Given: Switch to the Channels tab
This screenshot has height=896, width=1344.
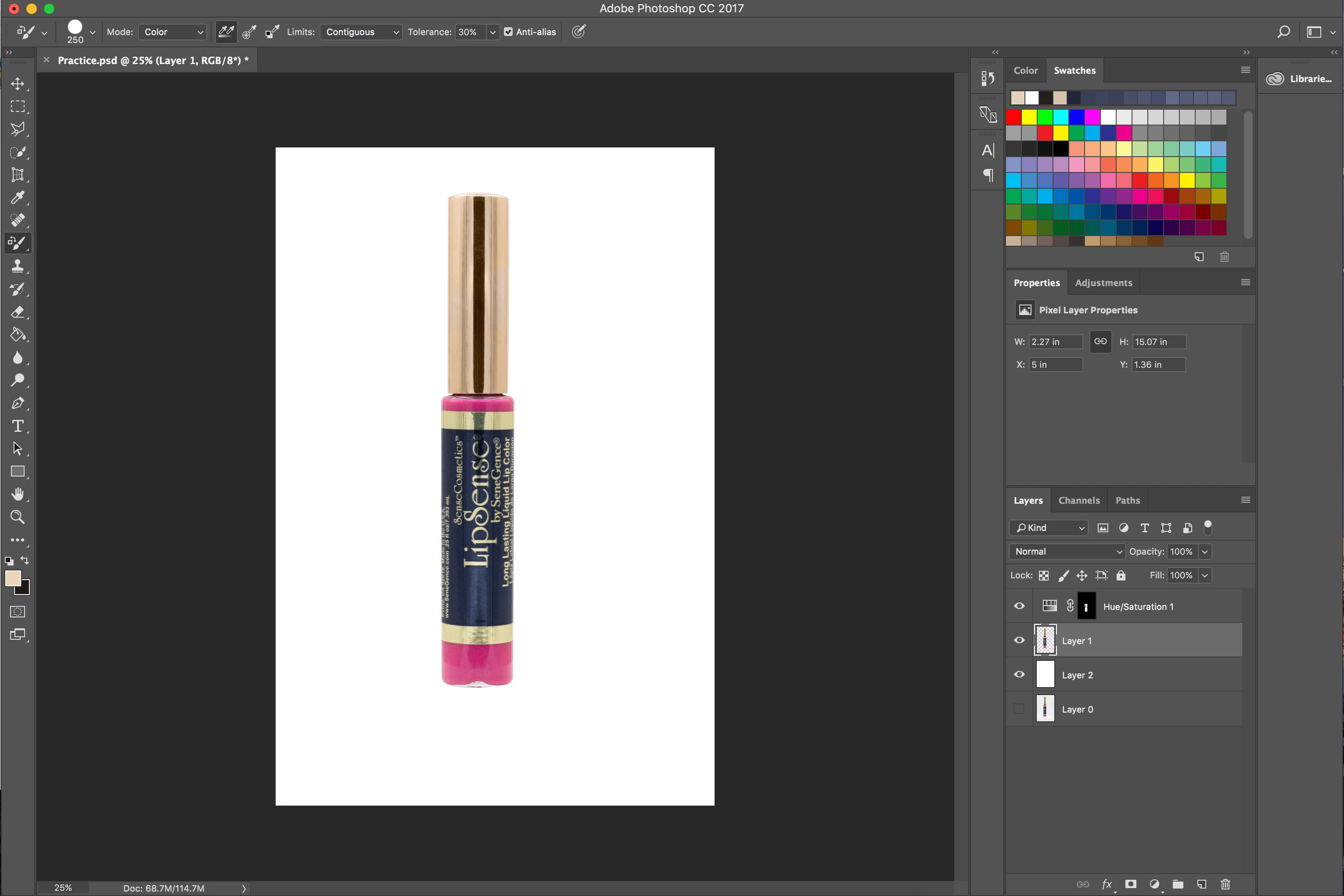Looking at the screenshot, I should coord(1079,500).
